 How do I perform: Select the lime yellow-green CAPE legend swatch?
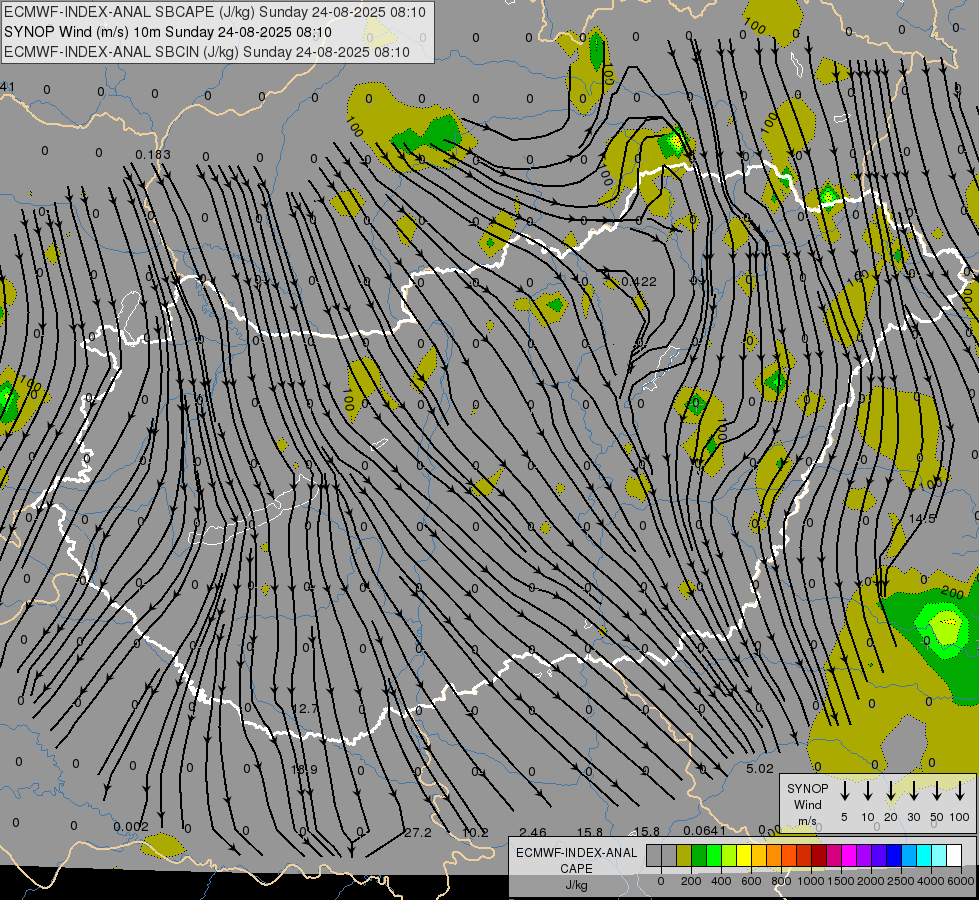[x=729, y=855]
